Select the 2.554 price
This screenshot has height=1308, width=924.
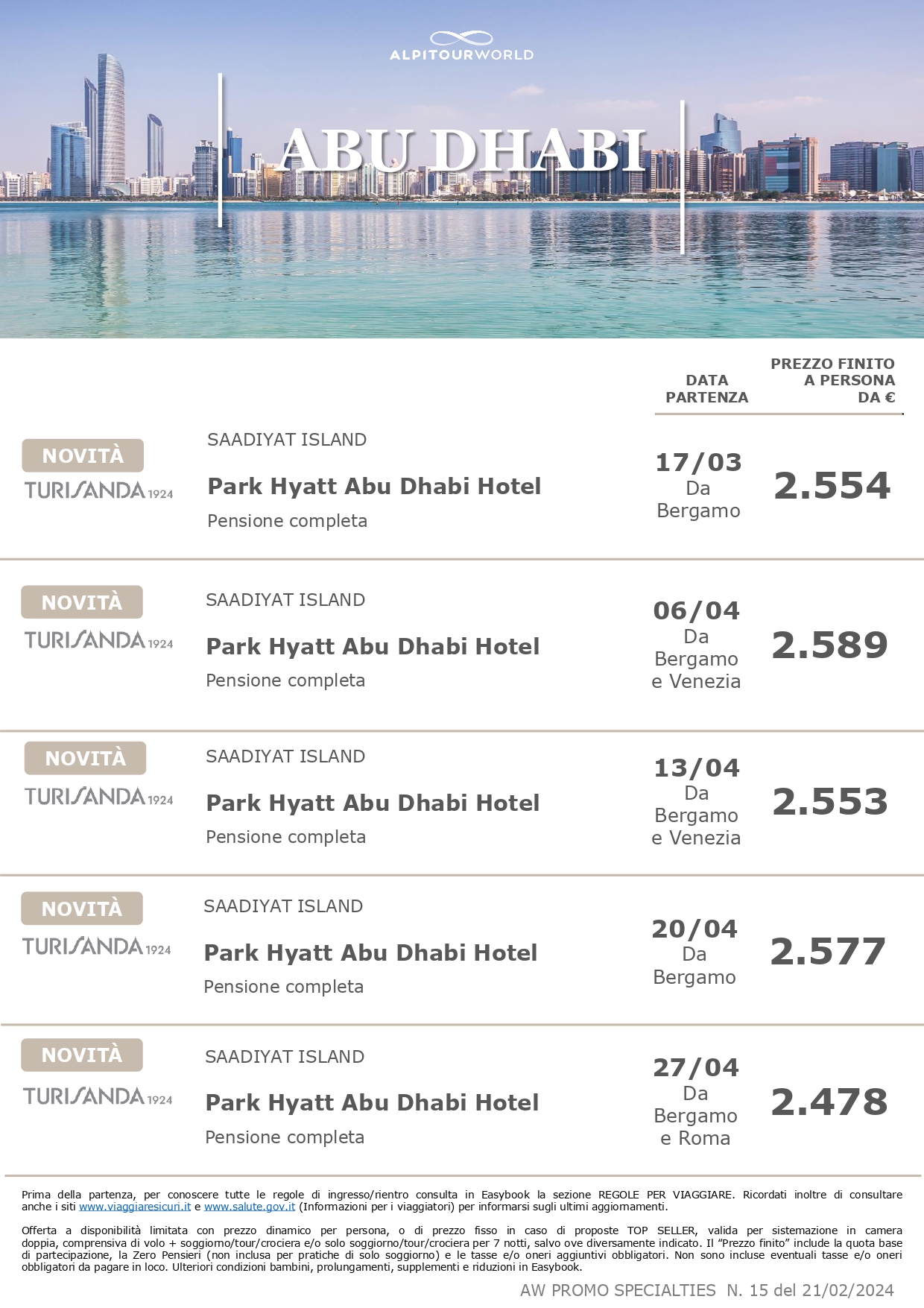[x=832, y=486]
